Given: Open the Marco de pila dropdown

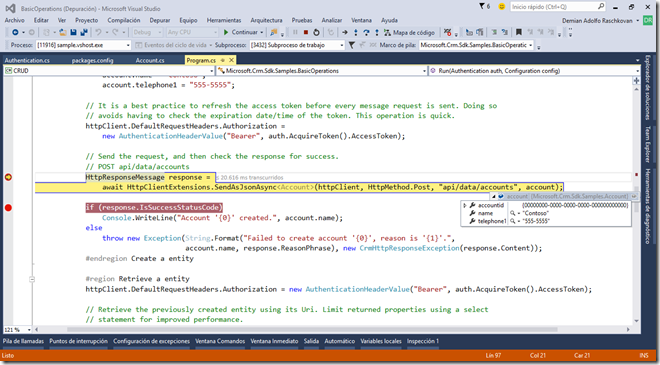Looking at the screenshot, I should 530,45.
